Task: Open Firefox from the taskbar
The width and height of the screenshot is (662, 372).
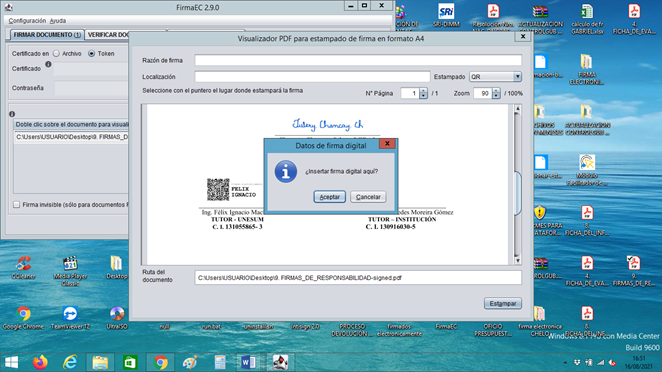Action: click(40, 362)
